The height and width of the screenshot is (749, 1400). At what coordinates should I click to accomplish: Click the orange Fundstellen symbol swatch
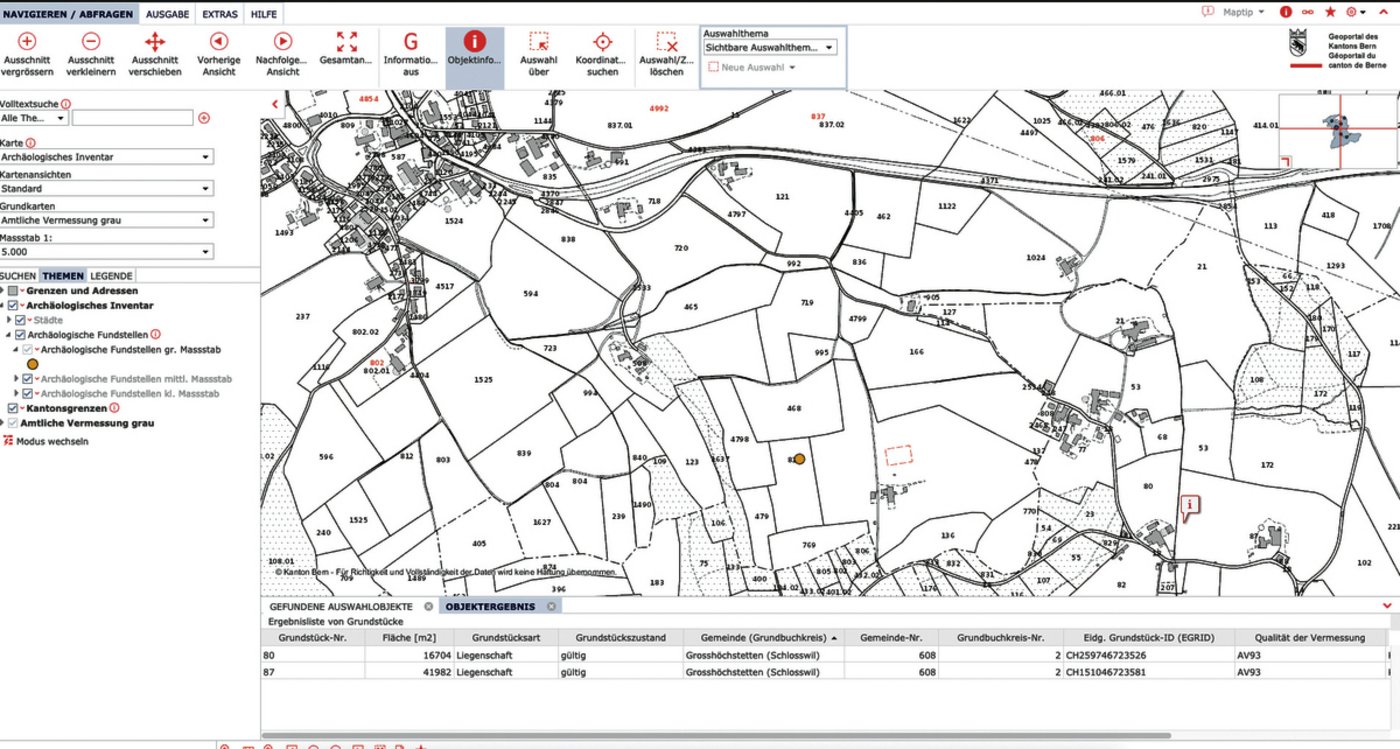coord(33,363)
